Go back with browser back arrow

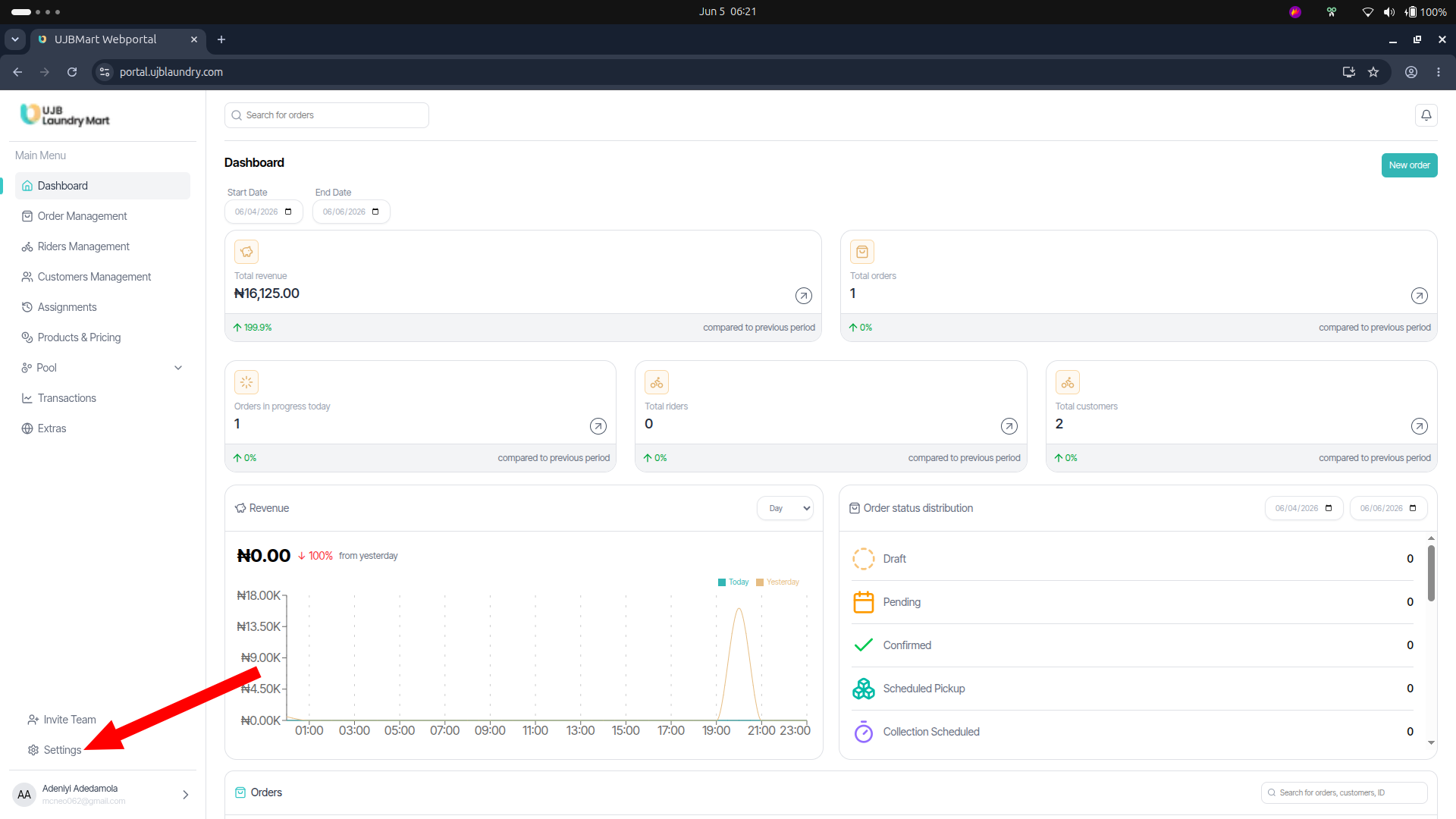coord(17,72)
